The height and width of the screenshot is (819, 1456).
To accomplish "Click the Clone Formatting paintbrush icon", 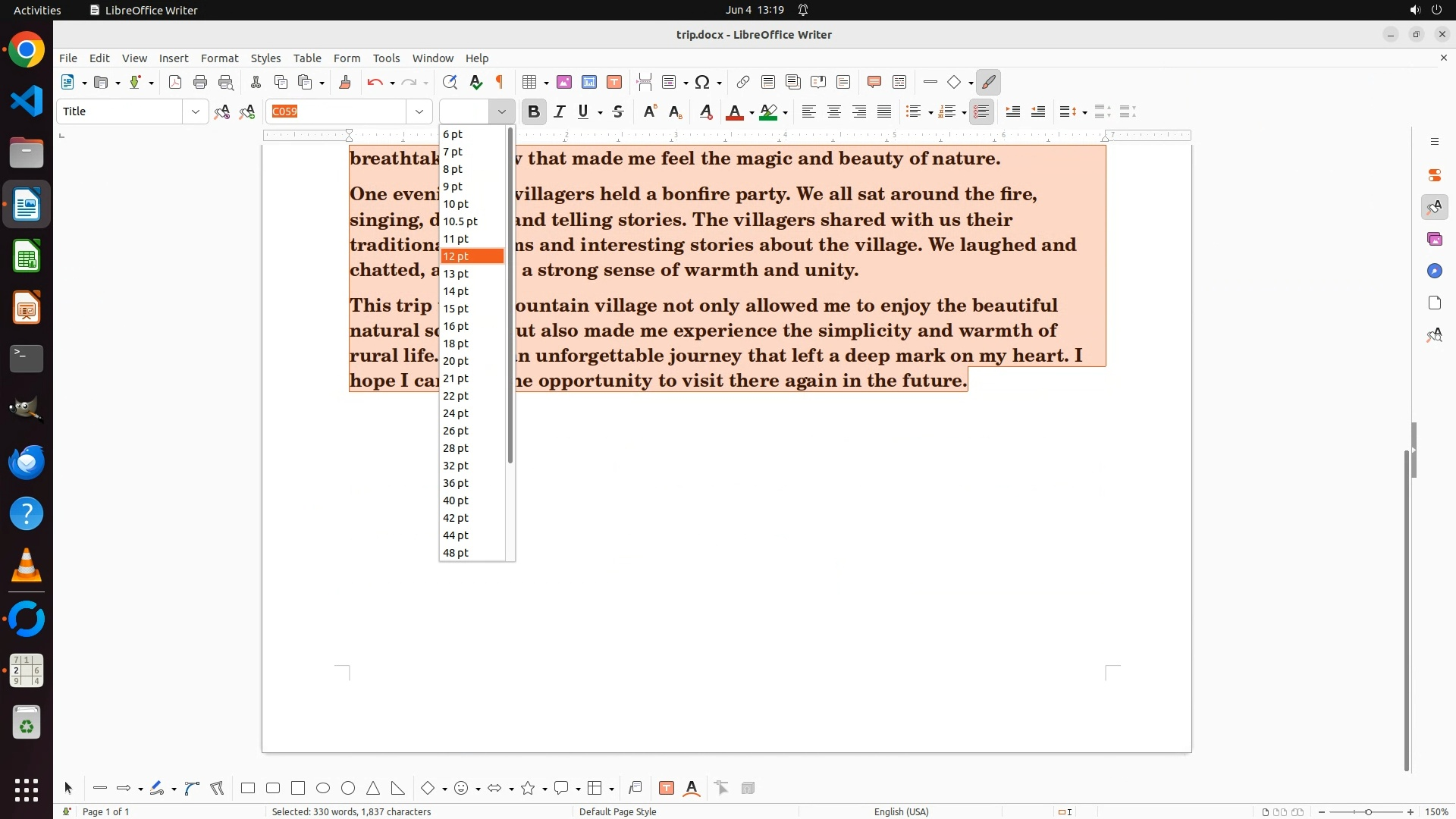I will click(345, 83).
